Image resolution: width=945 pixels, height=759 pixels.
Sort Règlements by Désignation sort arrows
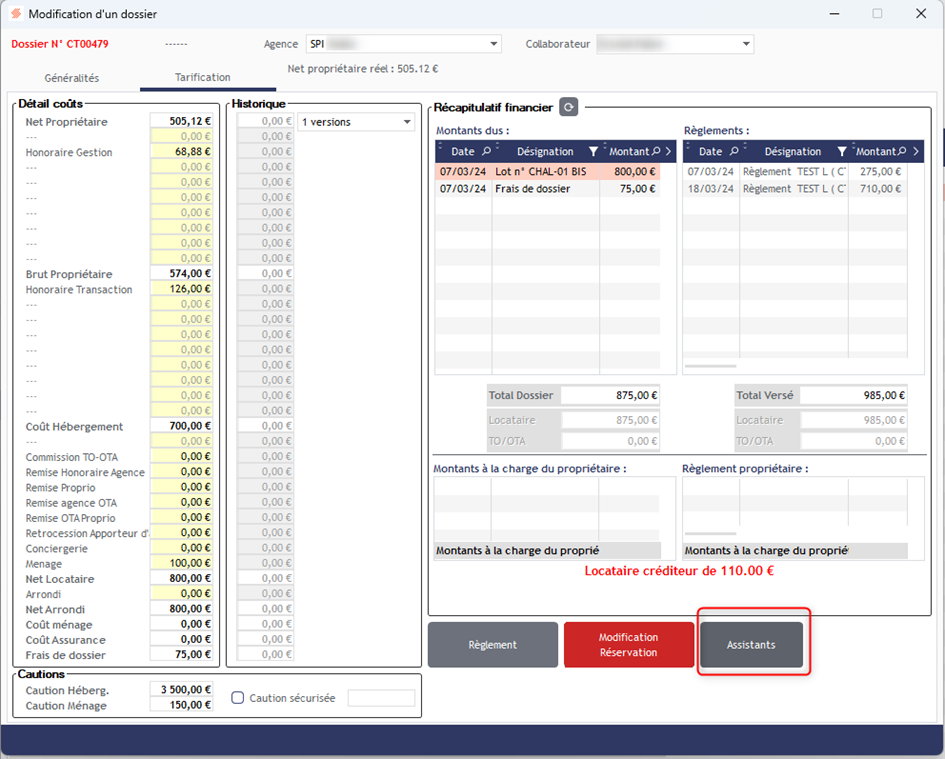(745, 145)
